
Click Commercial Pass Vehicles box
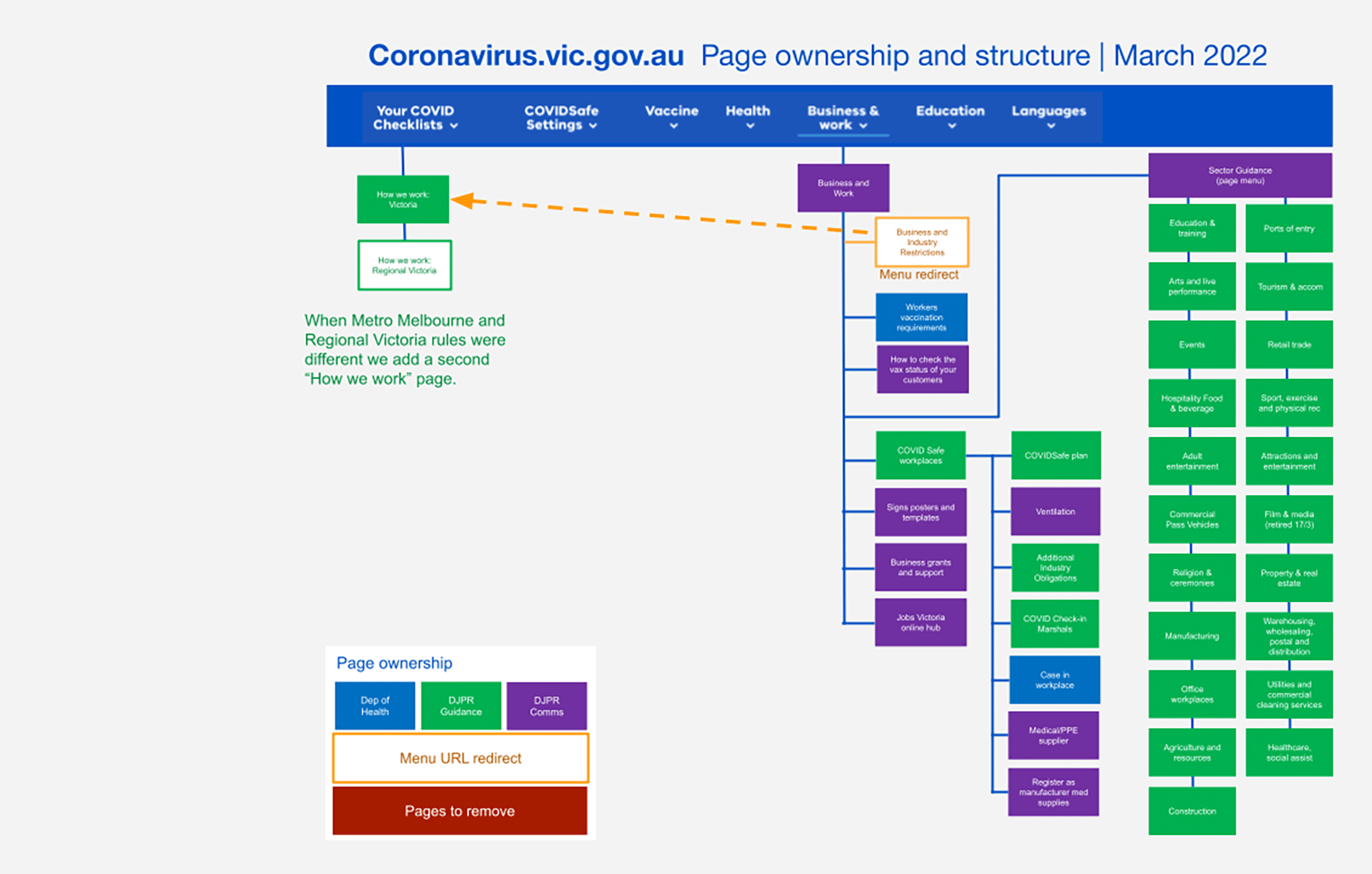(x=1192, y=519)
